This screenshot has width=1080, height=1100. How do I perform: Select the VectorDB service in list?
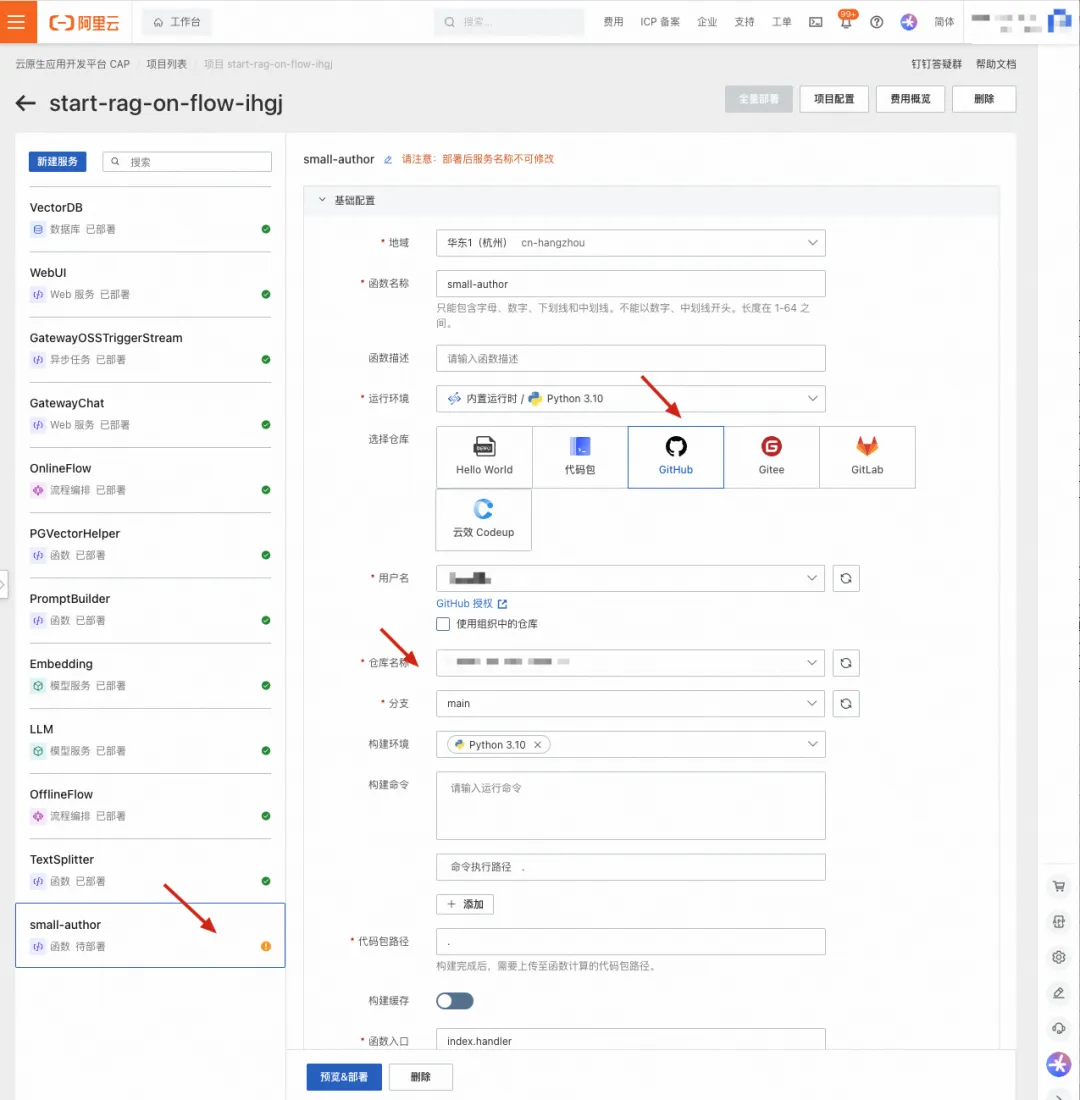(150, 218)
